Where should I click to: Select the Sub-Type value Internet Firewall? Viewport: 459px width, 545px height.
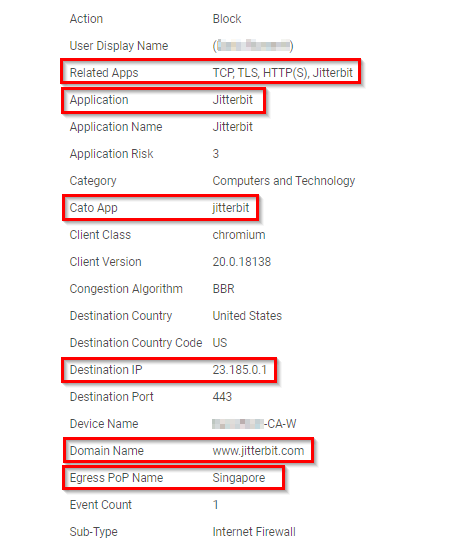[x=254, y=532]
